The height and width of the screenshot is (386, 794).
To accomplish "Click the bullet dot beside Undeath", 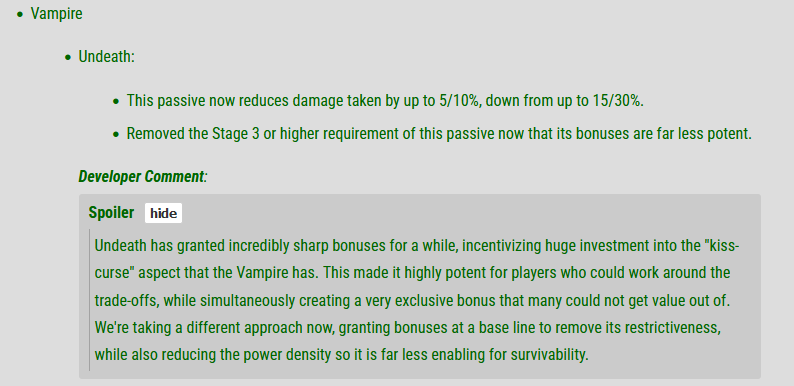I will [68, 58].
